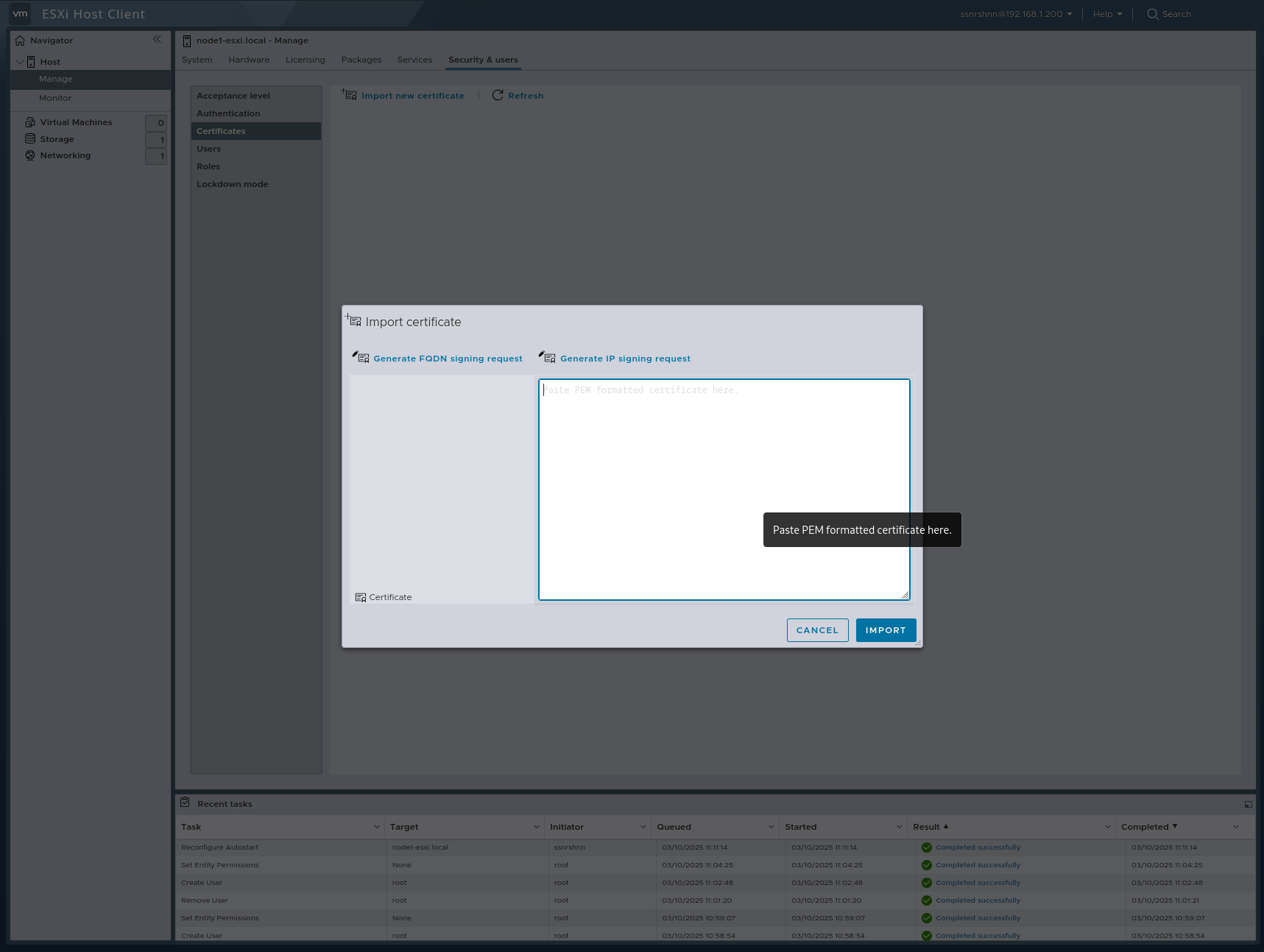Image resolution: width=1264 pixels, height=952 pixels.
Task: Click the Recent tasks clipboard icon
Action: [183, 803]
